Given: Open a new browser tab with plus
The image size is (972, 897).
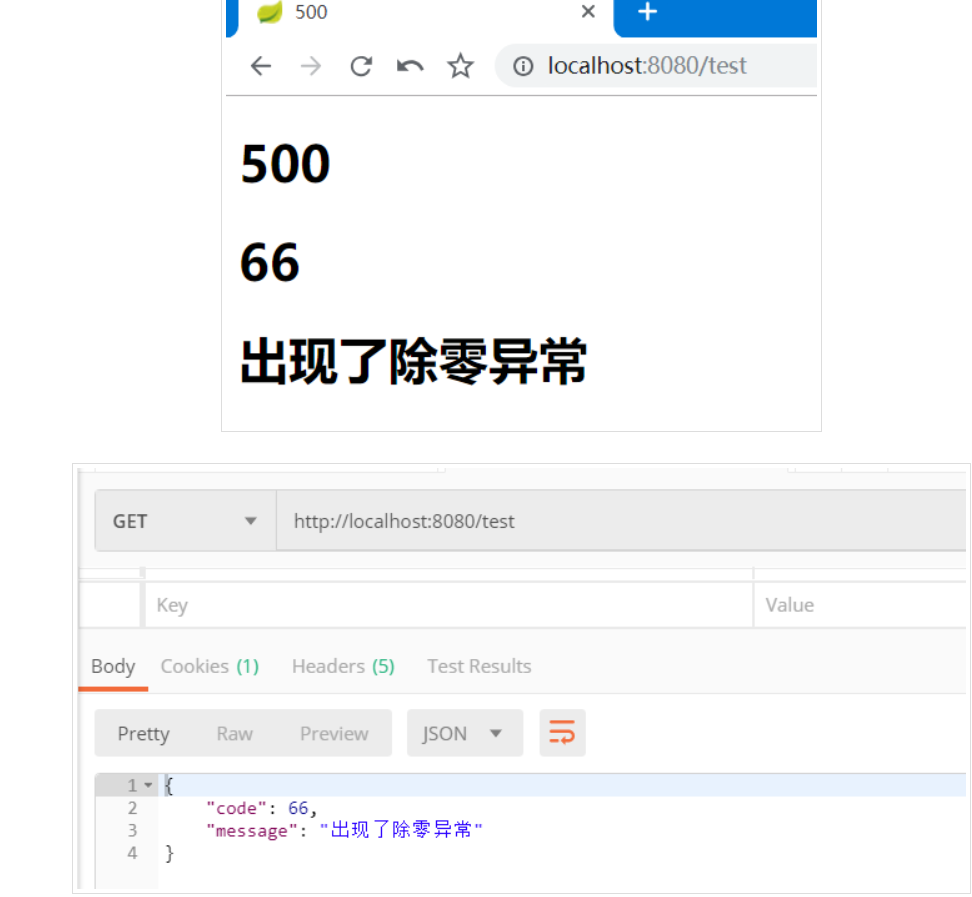Looking at the screenshot, I should click(647, 11).
